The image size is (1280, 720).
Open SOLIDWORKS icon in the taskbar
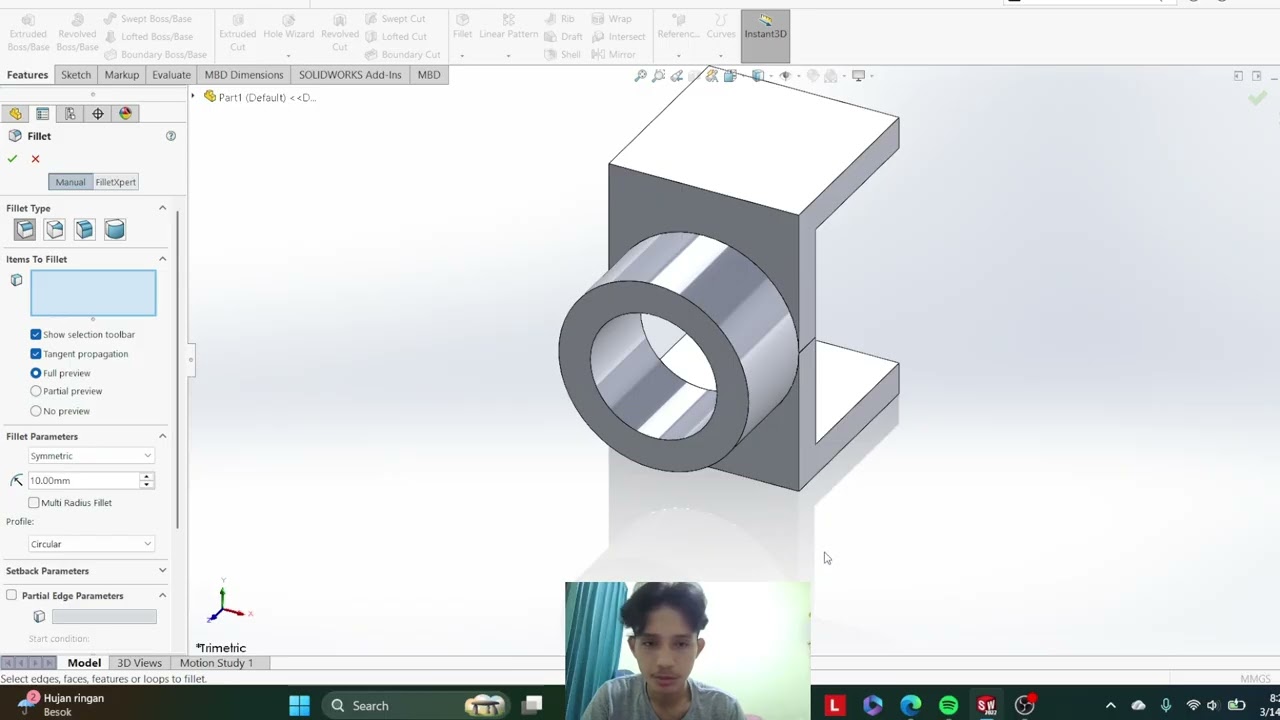click(986, 706)
